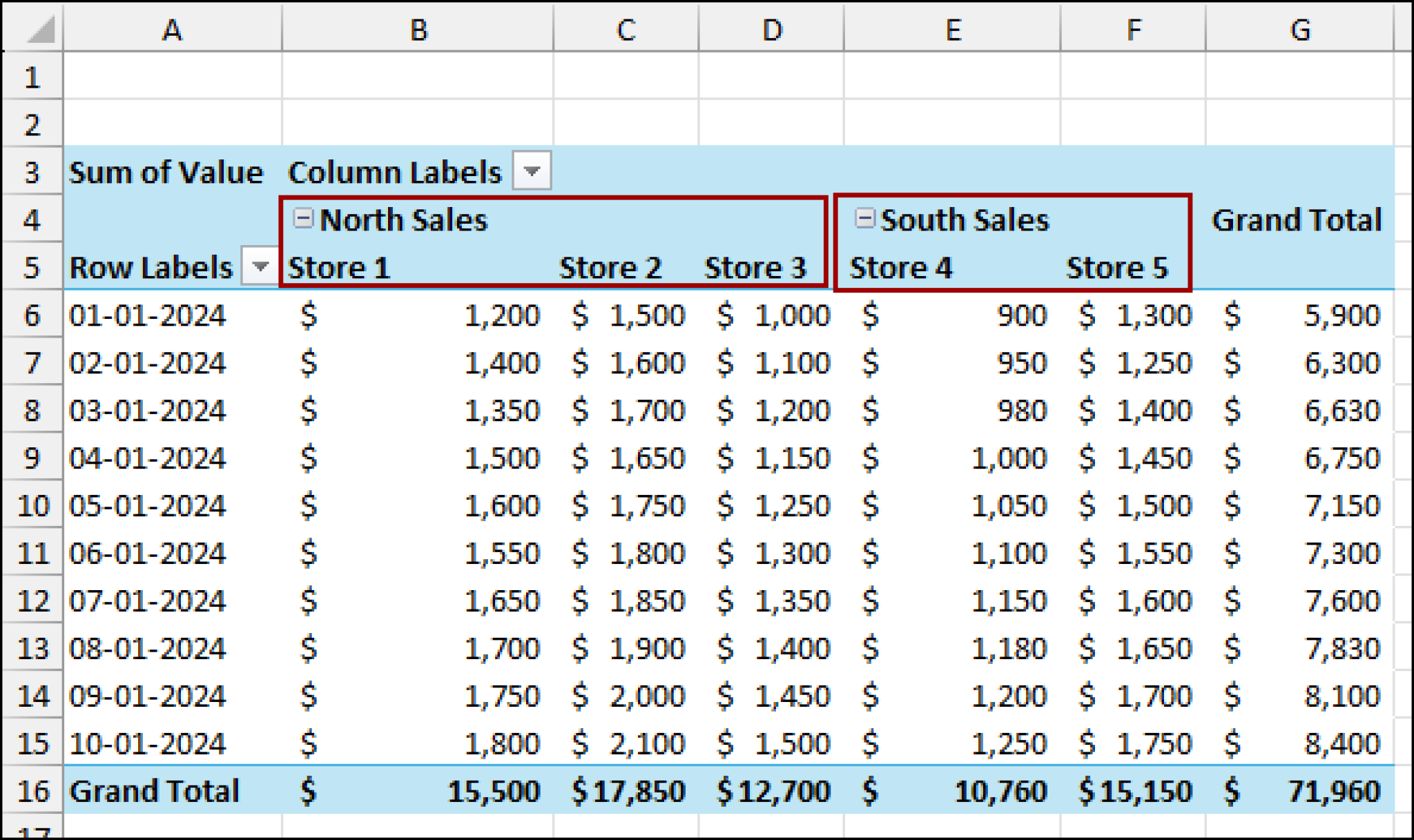1414x840 pixels.
Task: Select the Grand Total row label
Action: (155, 791)
